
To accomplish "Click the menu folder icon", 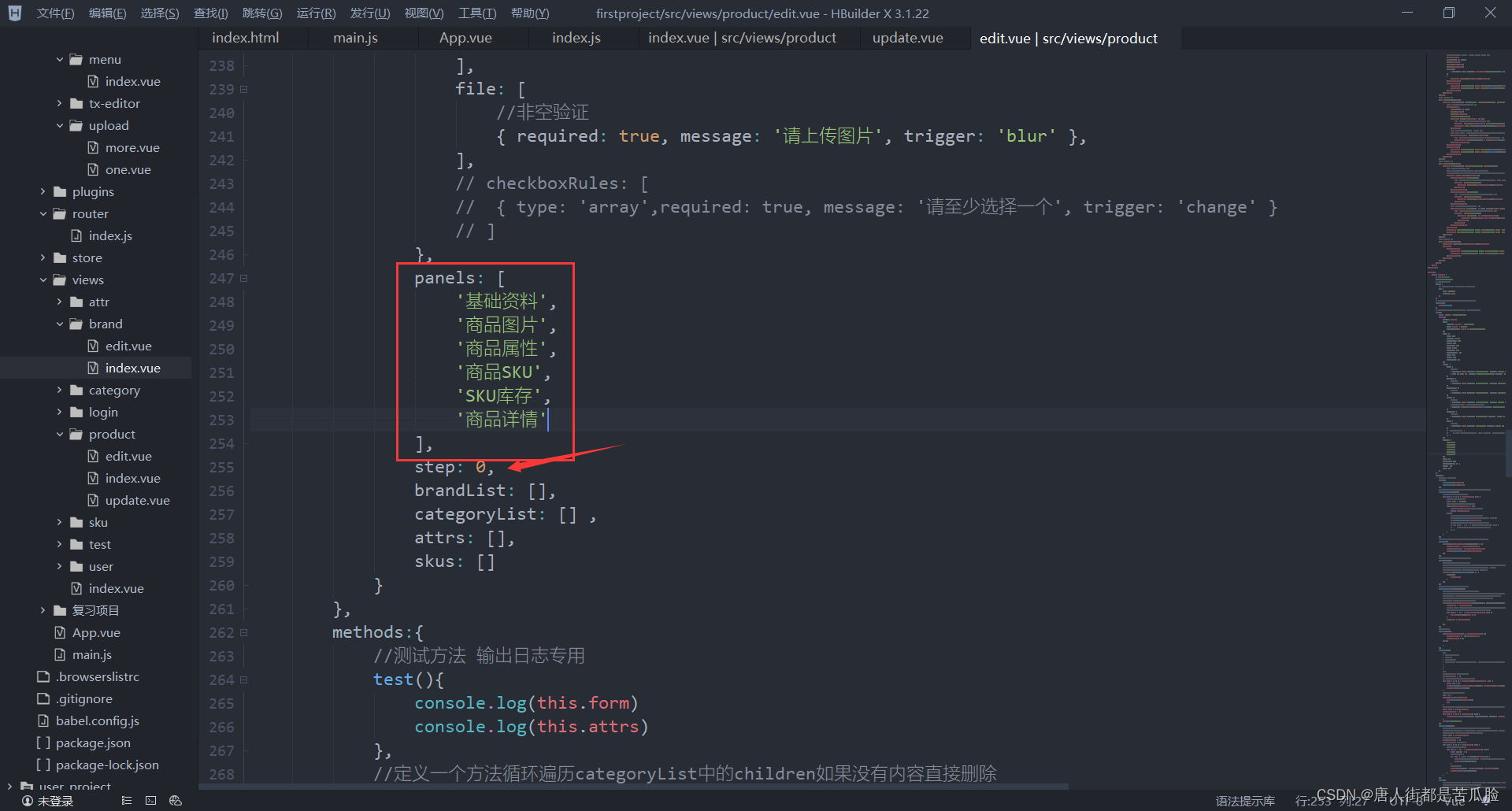I will coord(76,59).
